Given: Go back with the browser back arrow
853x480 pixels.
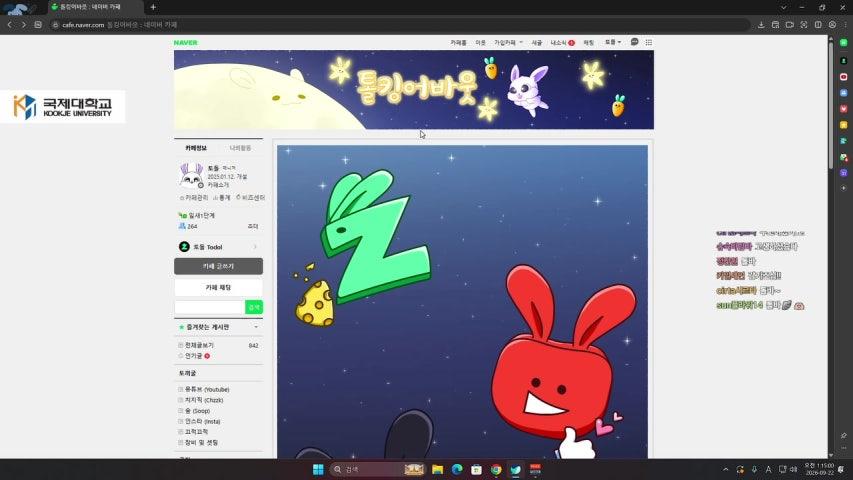Looking at the screenshot, I should pyautogui.click(x=9, y=24).
